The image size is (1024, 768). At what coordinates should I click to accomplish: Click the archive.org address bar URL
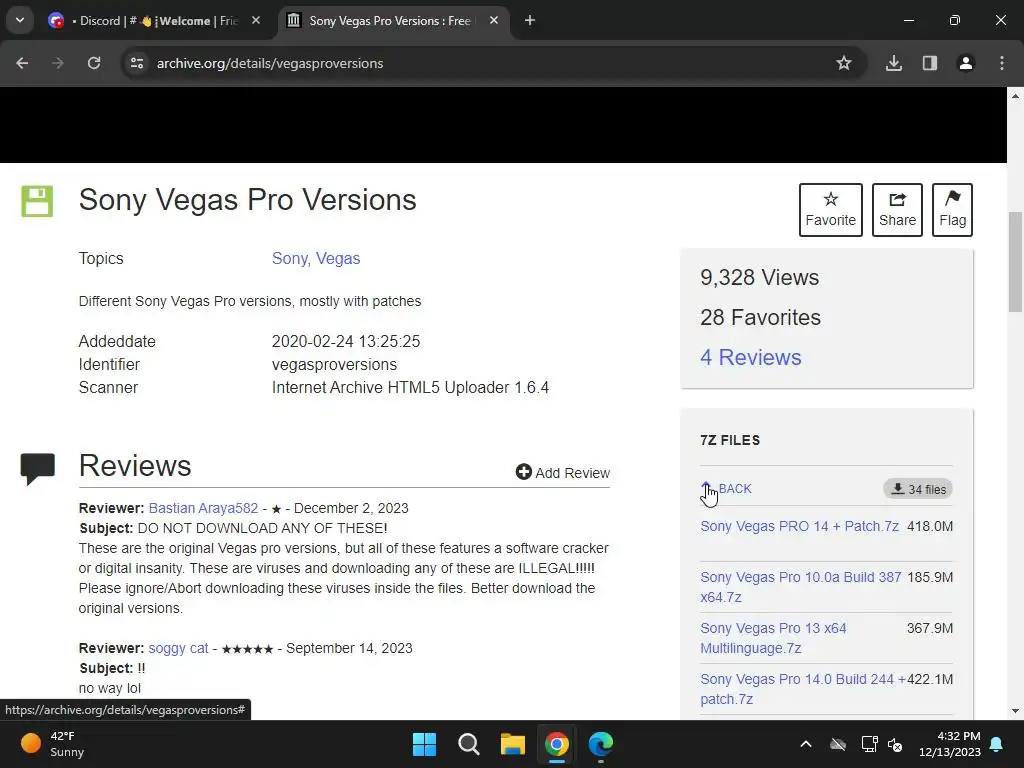tap(270, 63)
